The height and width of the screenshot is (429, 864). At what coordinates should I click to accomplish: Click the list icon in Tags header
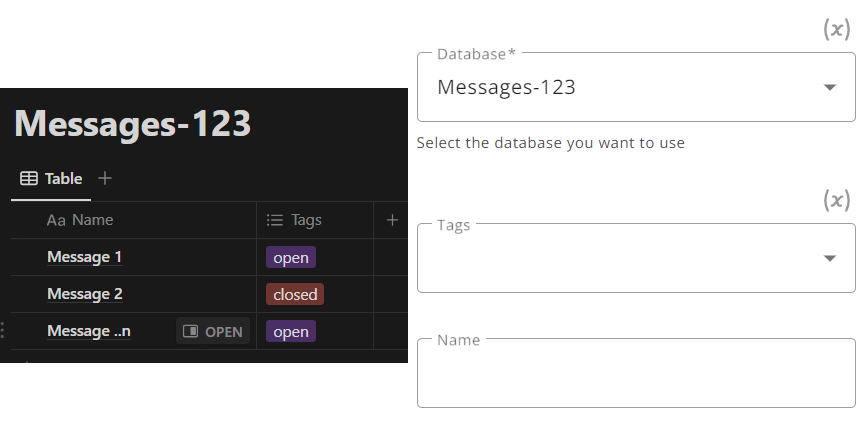274,220
